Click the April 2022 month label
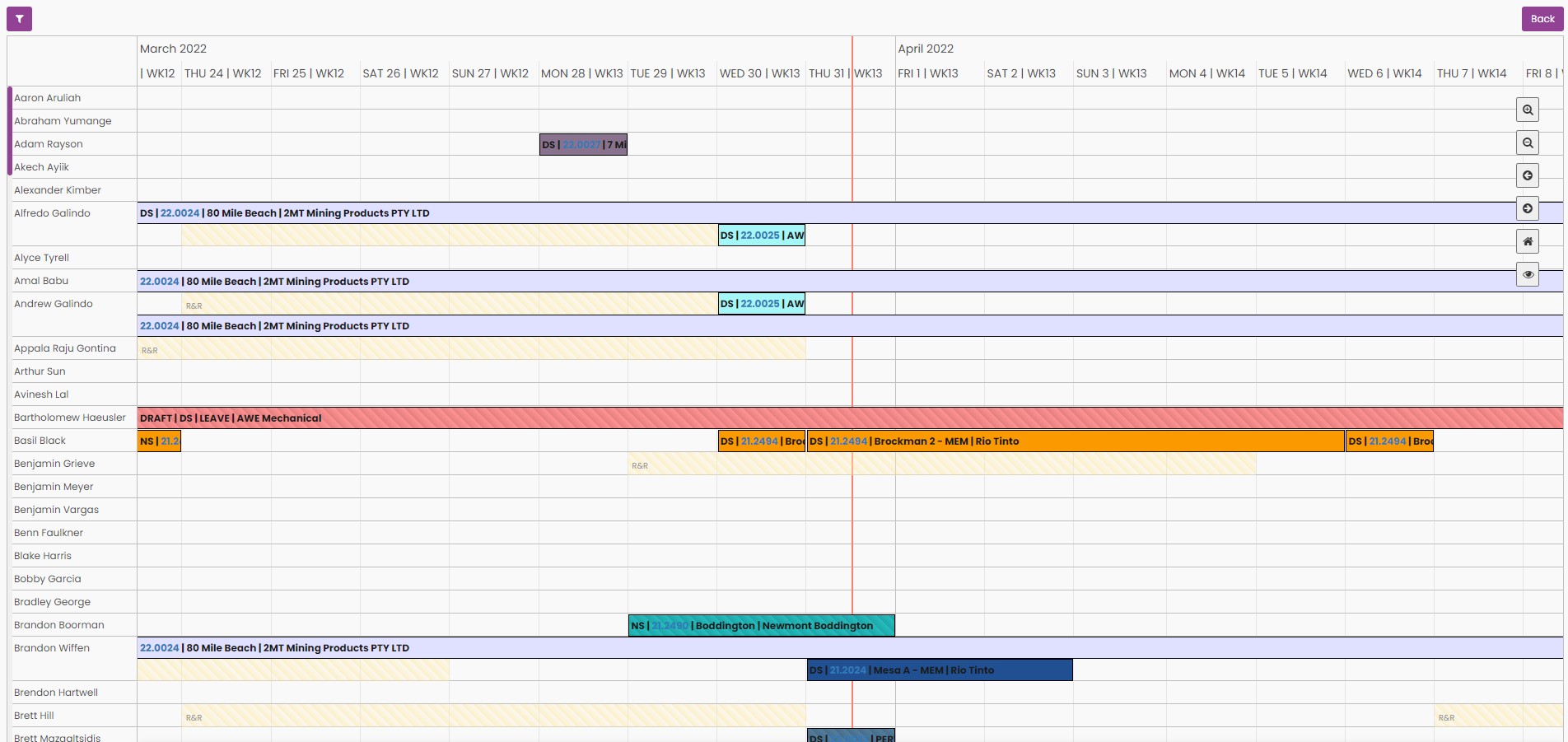 point(926,49)
